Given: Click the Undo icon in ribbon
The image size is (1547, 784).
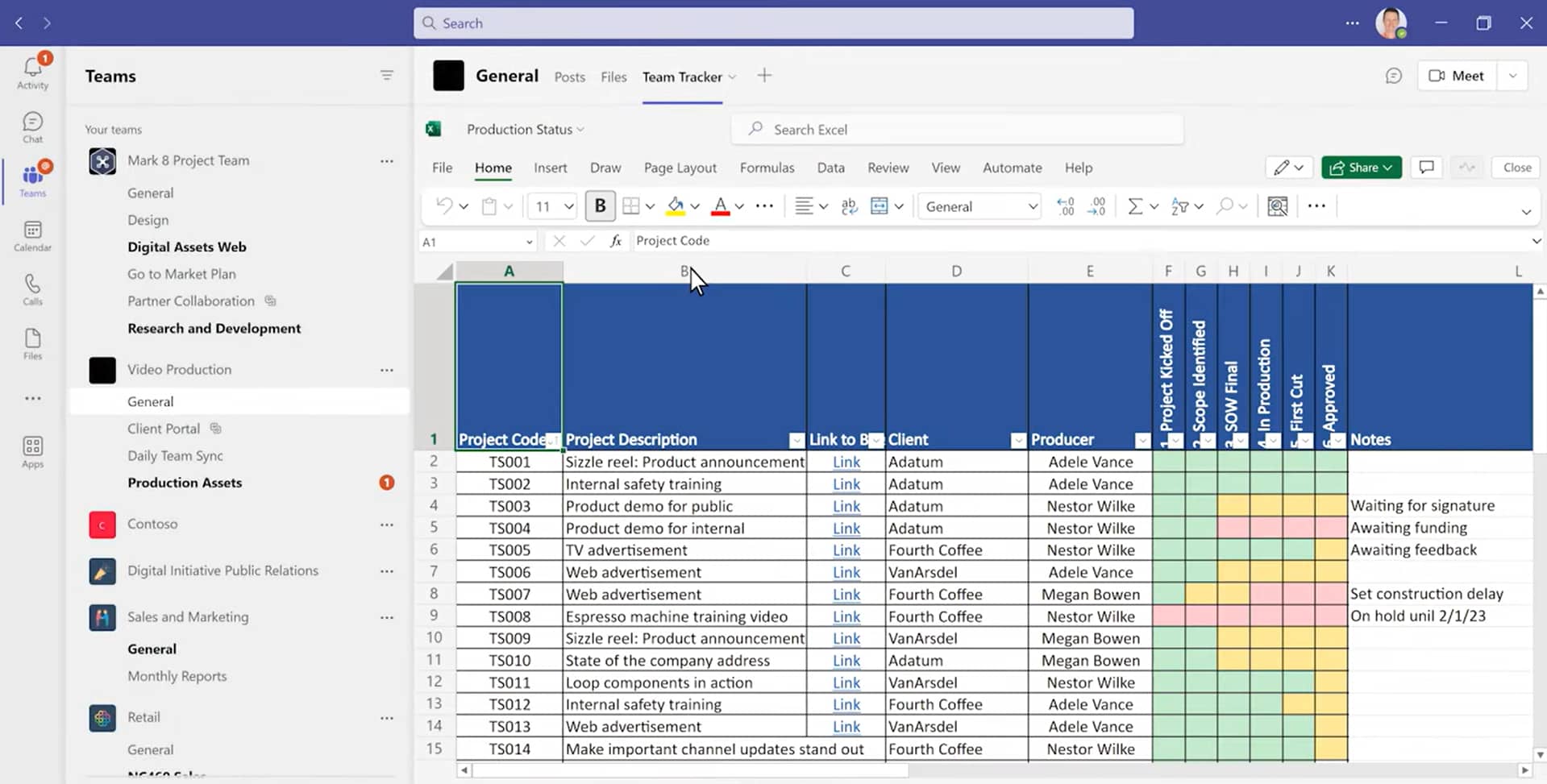Looking at the screenshot, I should coord(444,206).
